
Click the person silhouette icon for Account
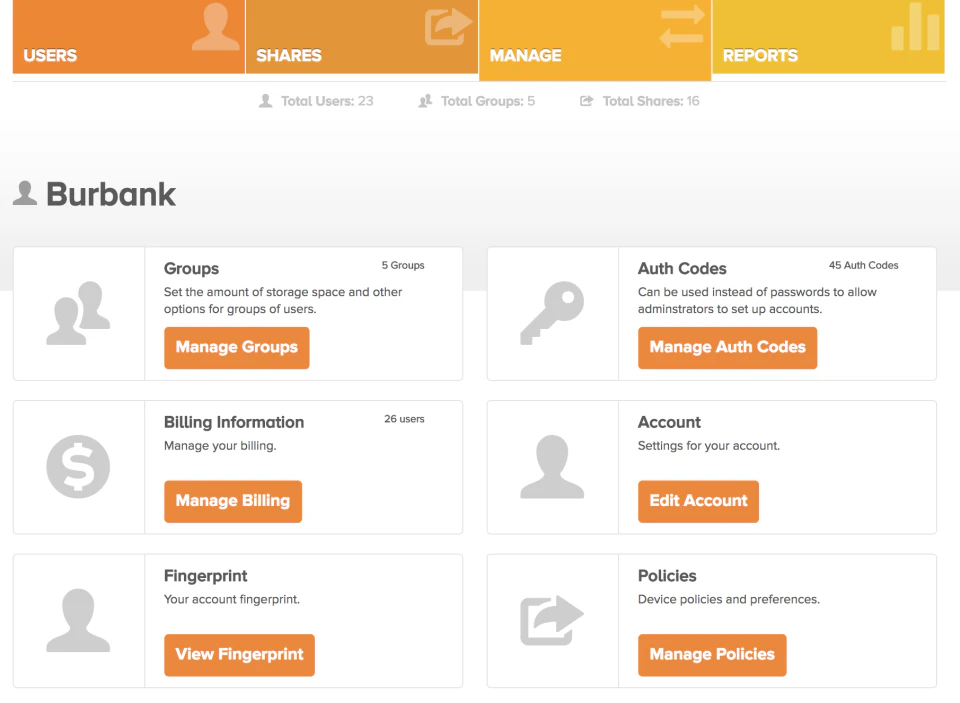[x=553, y=466]
